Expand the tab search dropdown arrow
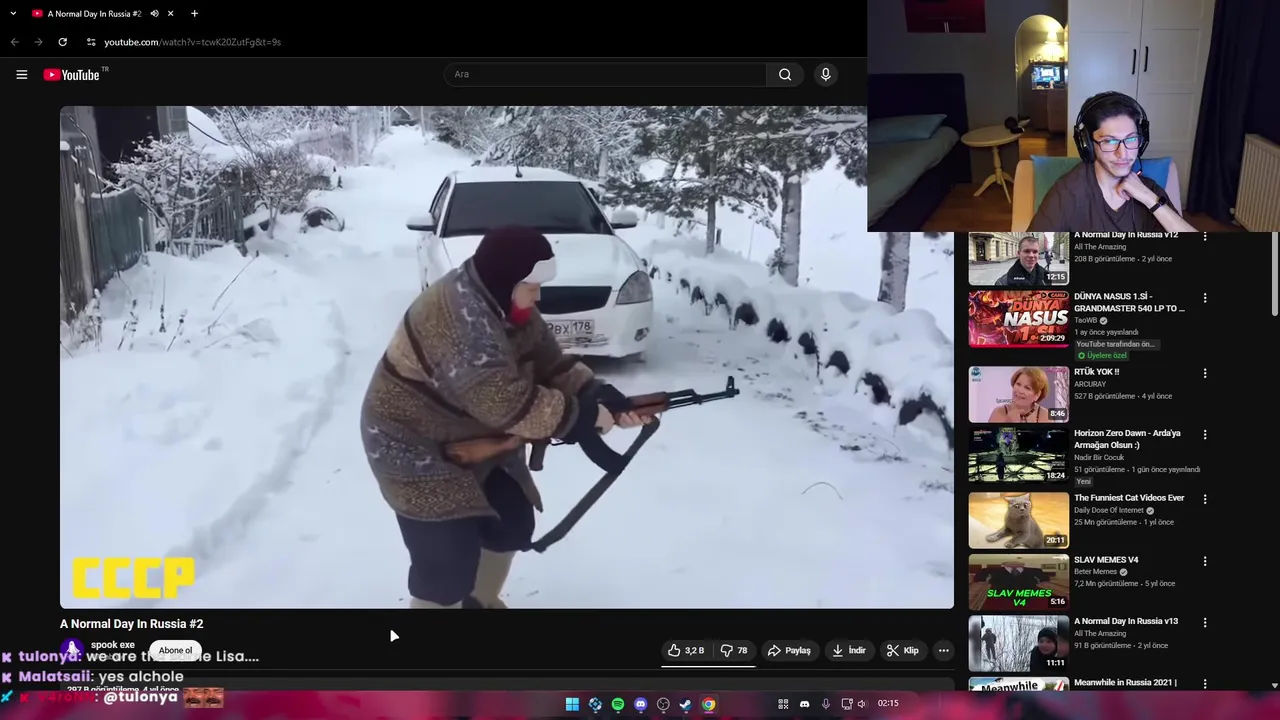The width and height of the screenshot is (1280, 720). 13,14
